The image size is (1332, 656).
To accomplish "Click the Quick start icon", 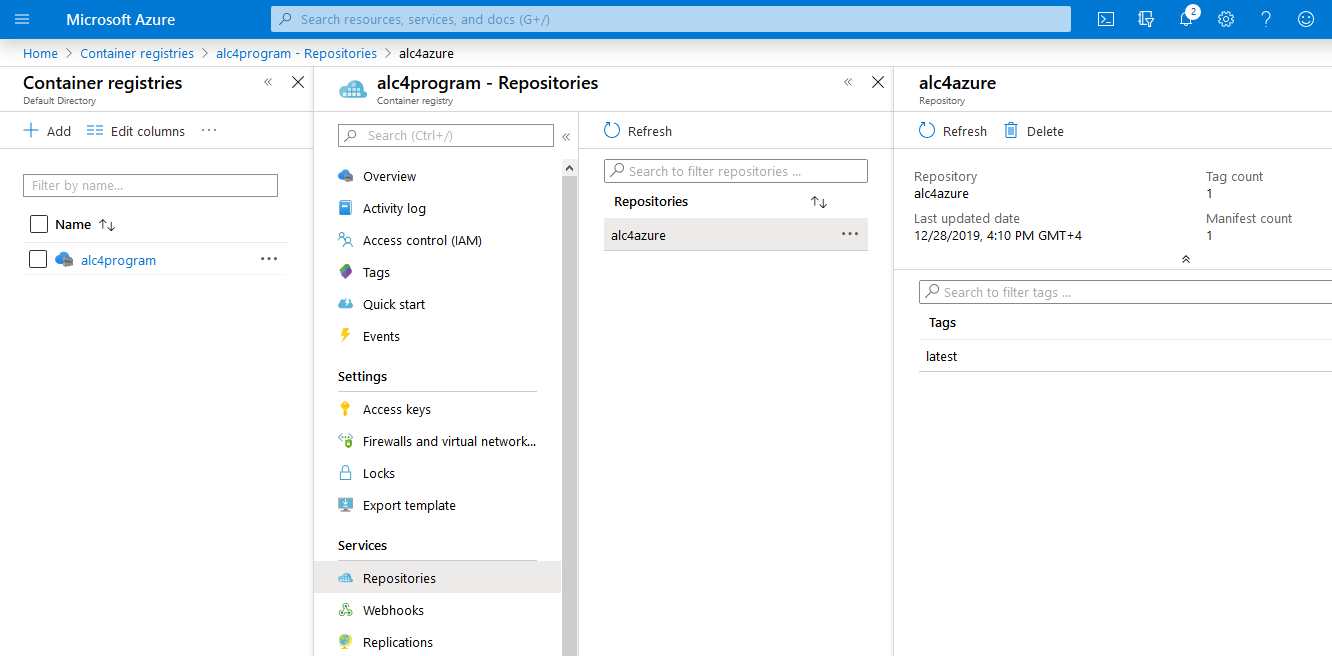I will [x=346, y=304].
